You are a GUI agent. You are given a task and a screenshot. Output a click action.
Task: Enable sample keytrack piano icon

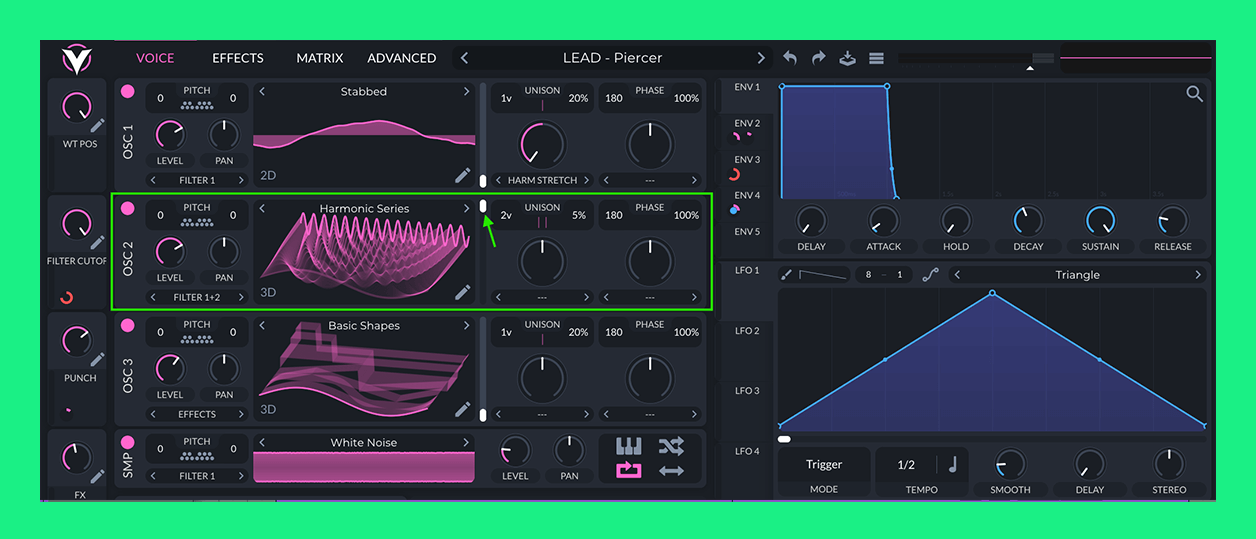point(628,446)
